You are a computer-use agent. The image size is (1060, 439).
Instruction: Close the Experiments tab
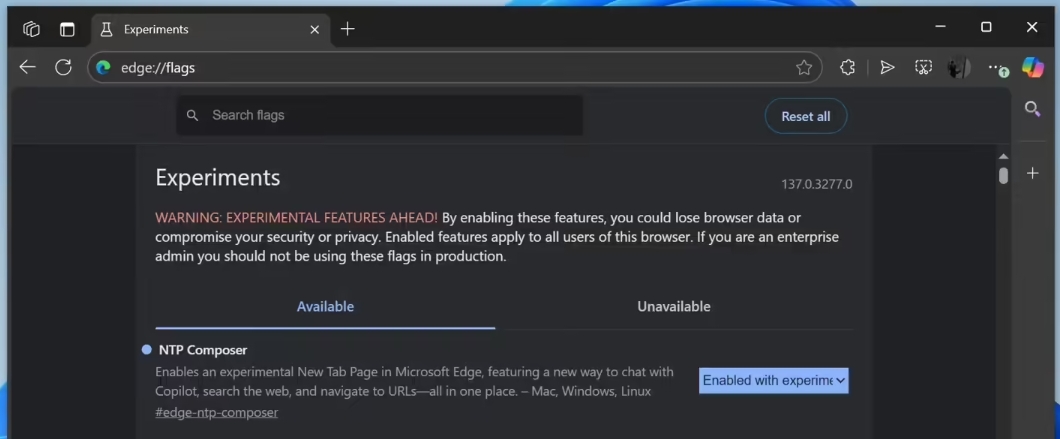[x=314, y=29]
